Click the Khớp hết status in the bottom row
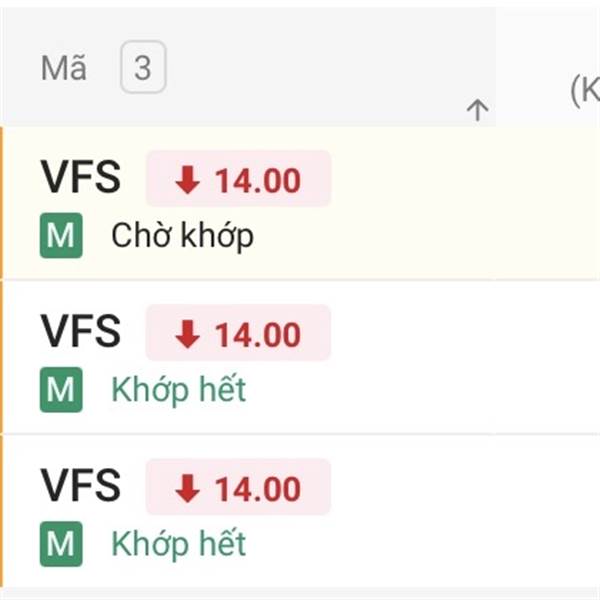 tap(178, 544)
